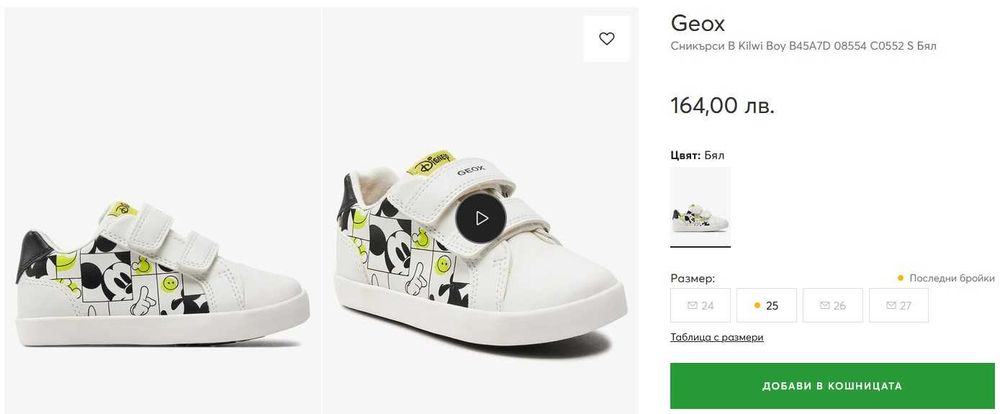The width and height of the screenshot is (1000, 414).
Task: Open the Таблица с размери link
Action: (x=717, y=337)
